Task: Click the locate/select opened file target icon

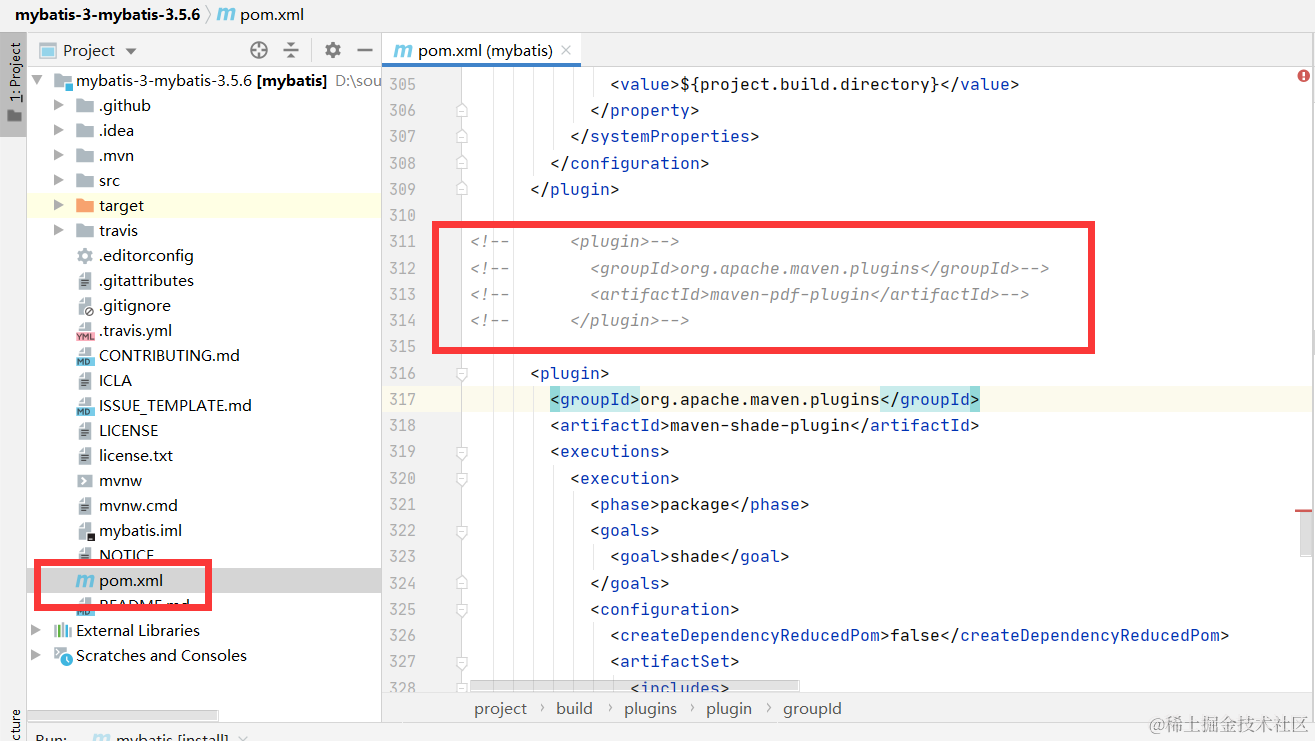Action: pyautogui.click(x=259, y=50)
